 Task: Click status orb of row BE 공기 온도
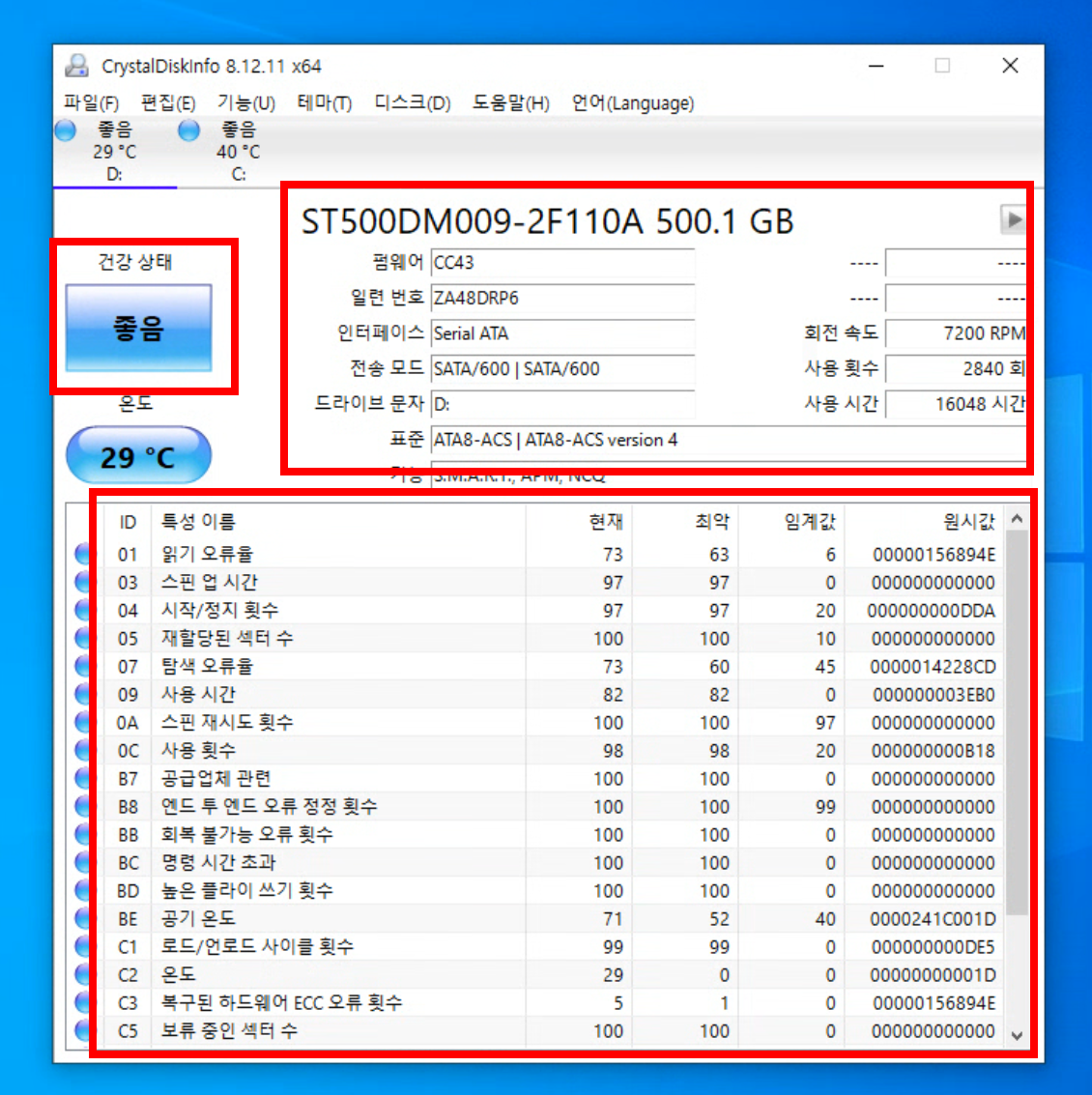(83, 918)
